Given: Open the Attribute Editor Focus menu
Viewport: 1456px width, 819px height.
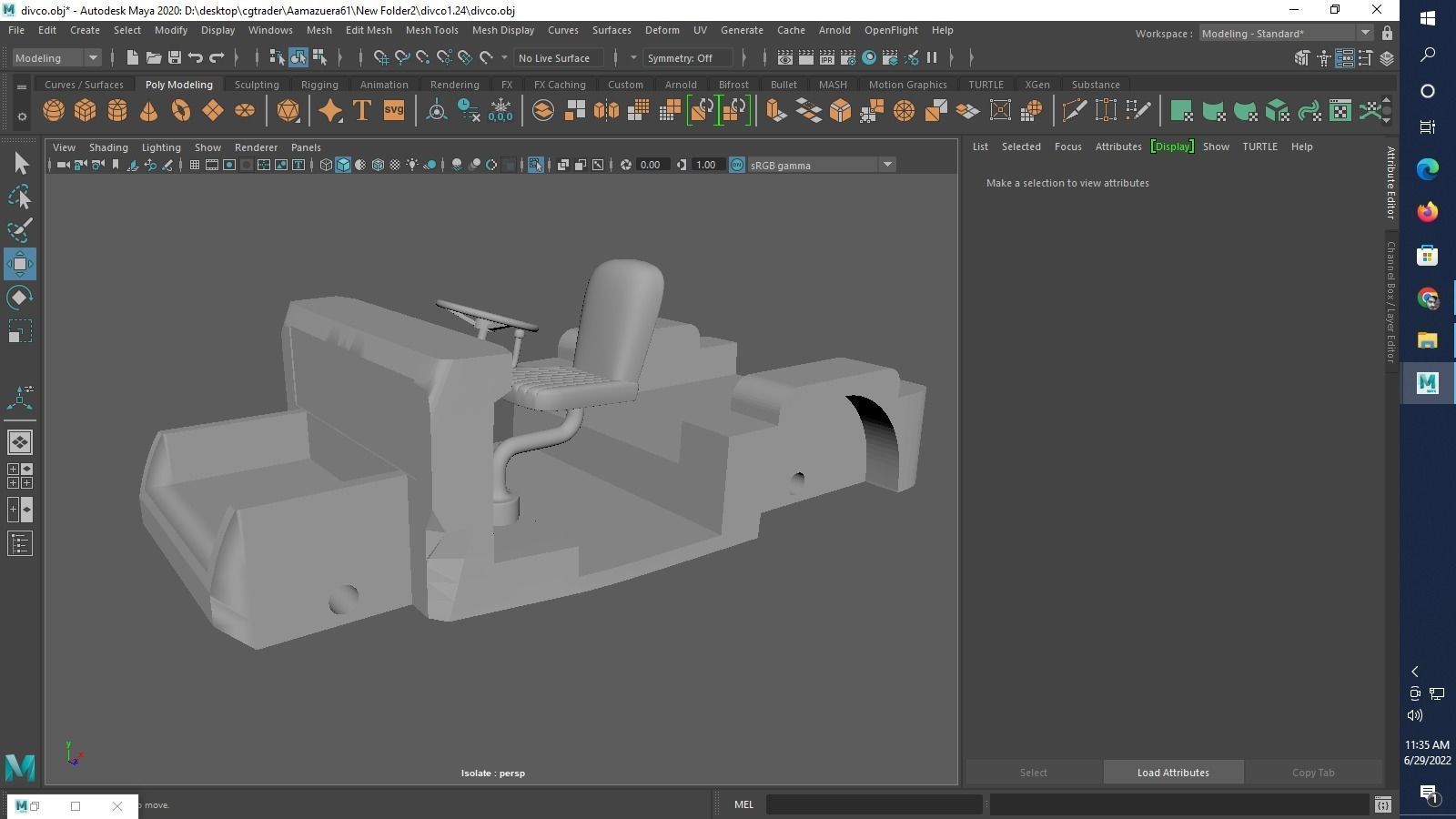Looking at the screenshot, I should click(x=1067, y=147).
